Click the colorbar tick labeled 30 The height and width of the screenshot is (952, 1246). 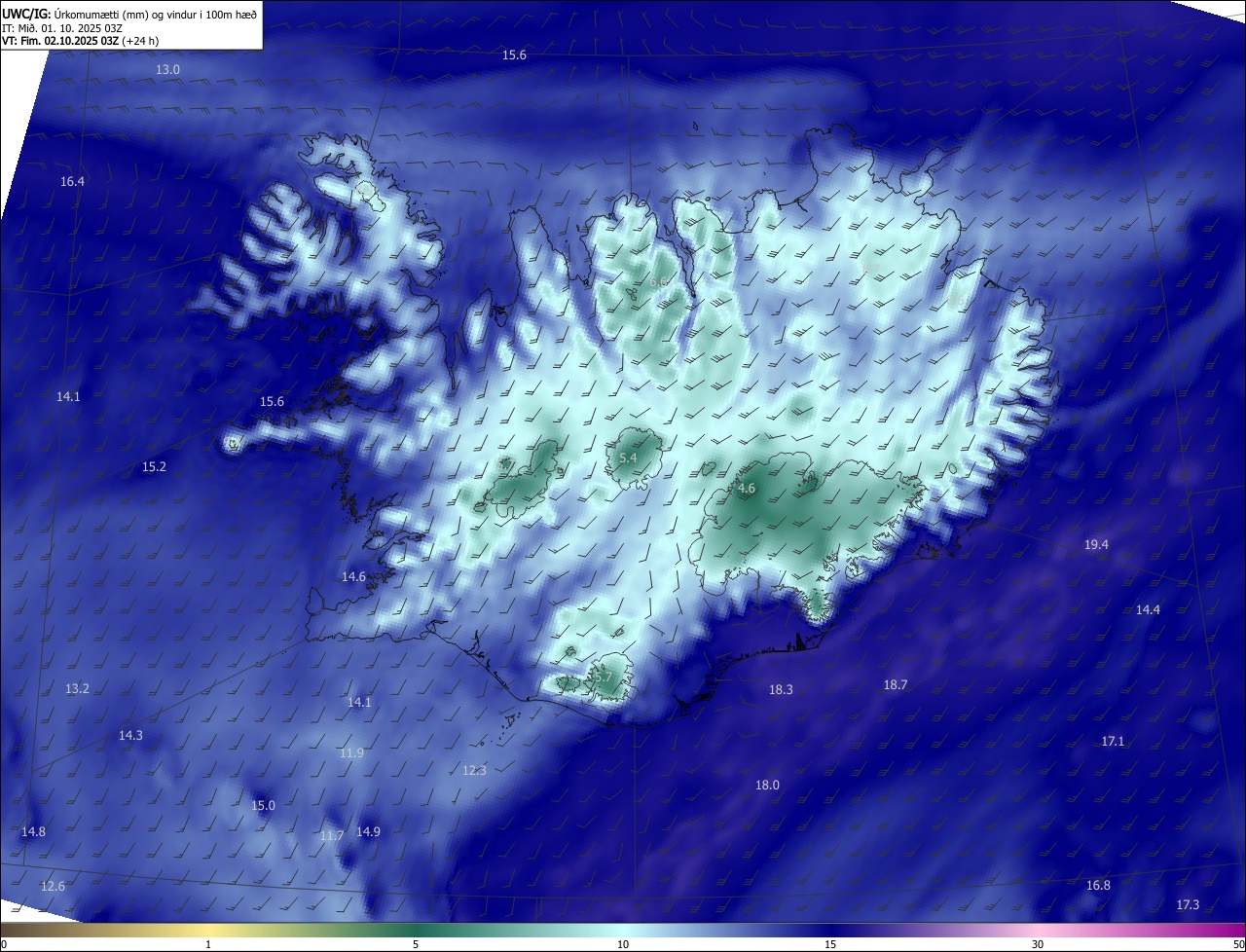pyautogui.click(x=1038, y=944)
